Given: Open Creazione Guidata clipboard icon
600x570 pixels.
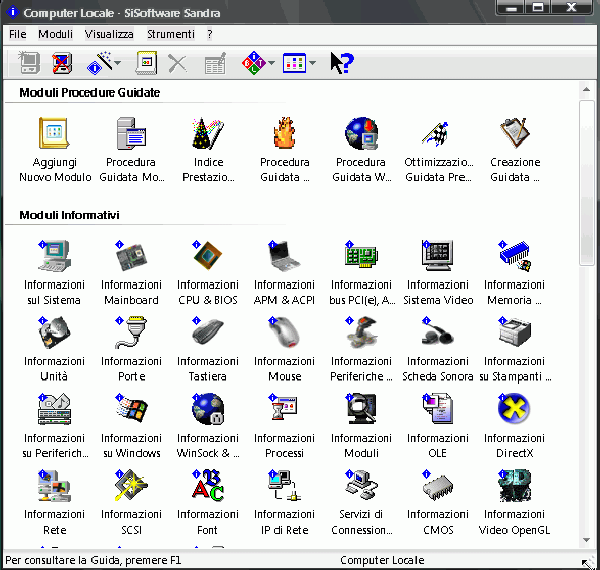Looking at the screenshot, I should 515,150.
